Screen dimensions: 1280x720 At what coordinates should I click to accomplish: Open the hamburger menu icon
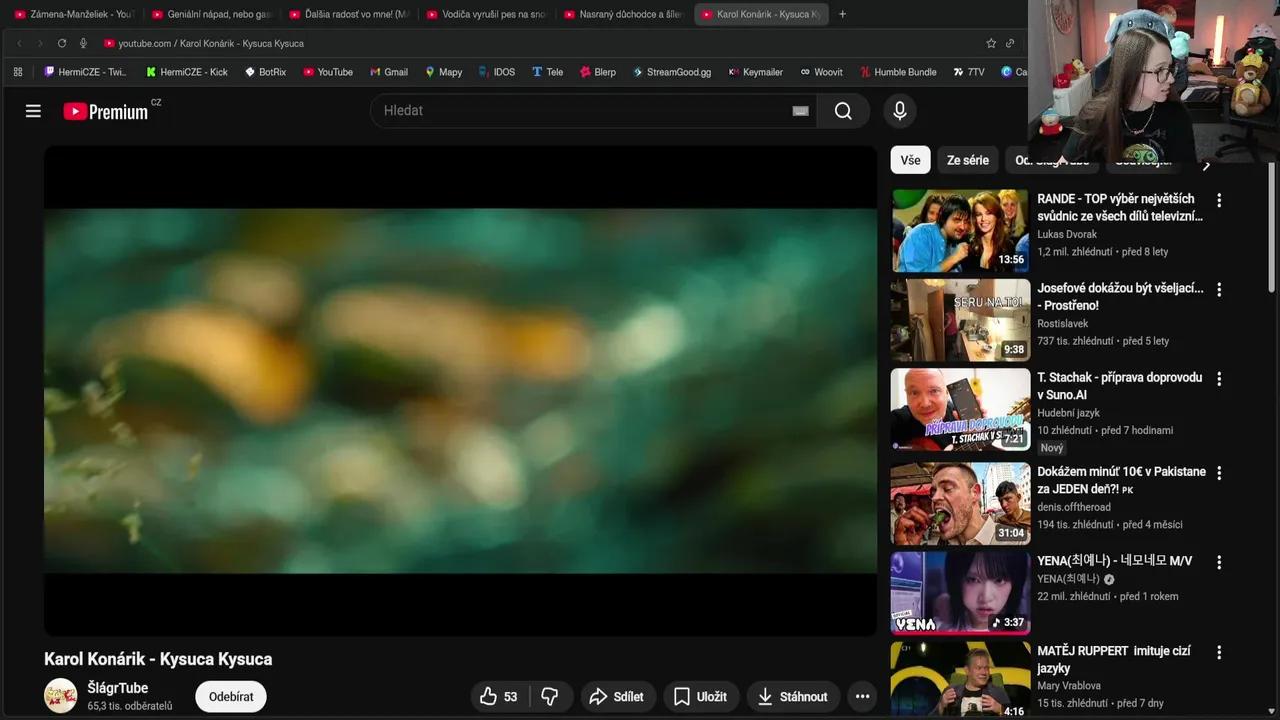pyautogui.click(x=33, y=110)
